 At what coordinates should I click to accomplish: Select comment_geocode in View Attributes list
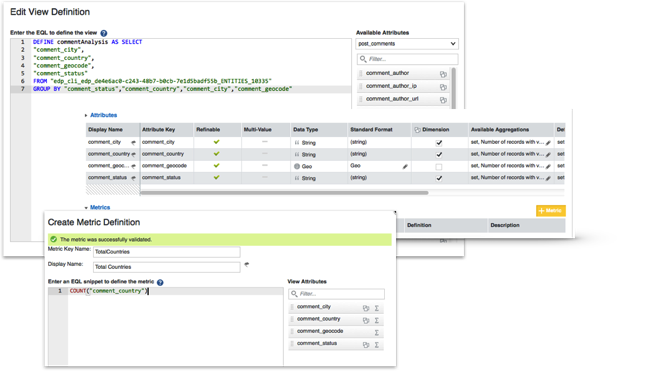[336, 331]
